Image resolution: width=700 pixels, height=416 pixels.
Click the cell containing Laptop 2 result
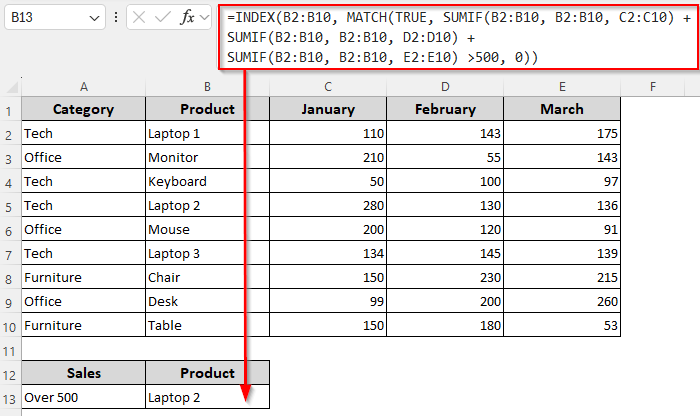(207, 397)
